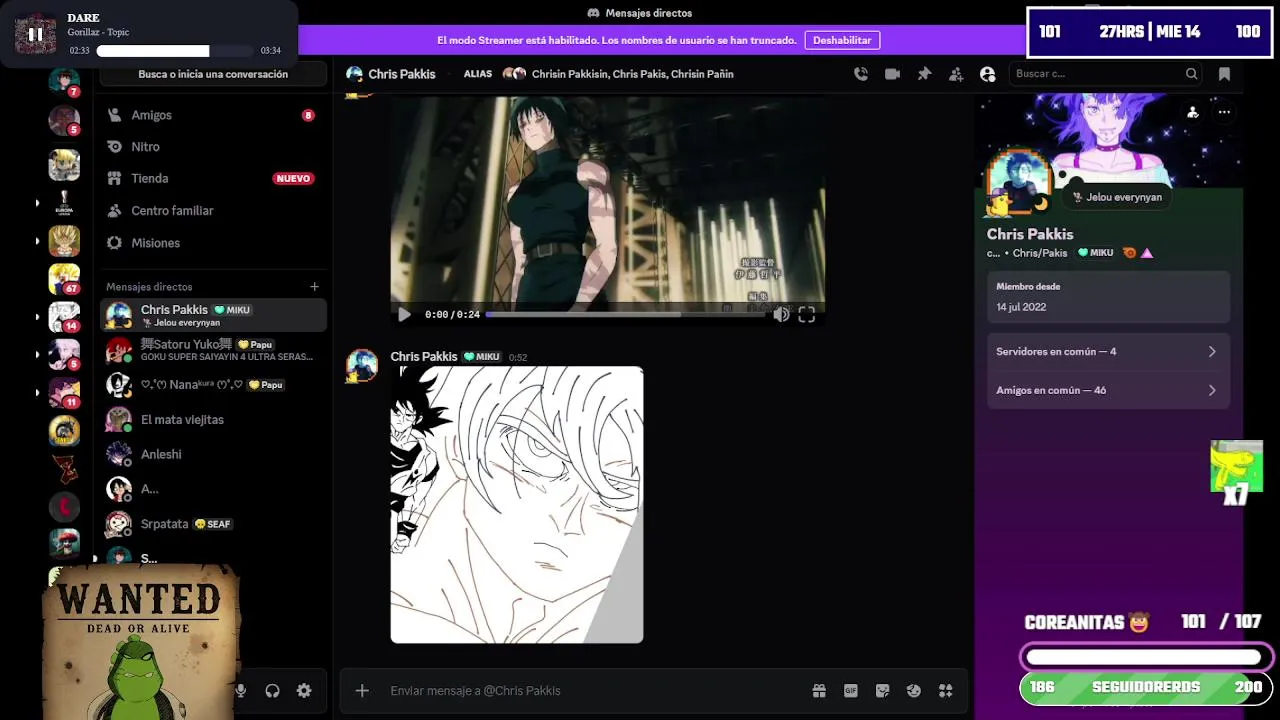The width and height of the screenshot is (1280, 720).
Task: Click the NUEVO badge next to Tienda
Action: pyautogui.click(x=293, y=178)
